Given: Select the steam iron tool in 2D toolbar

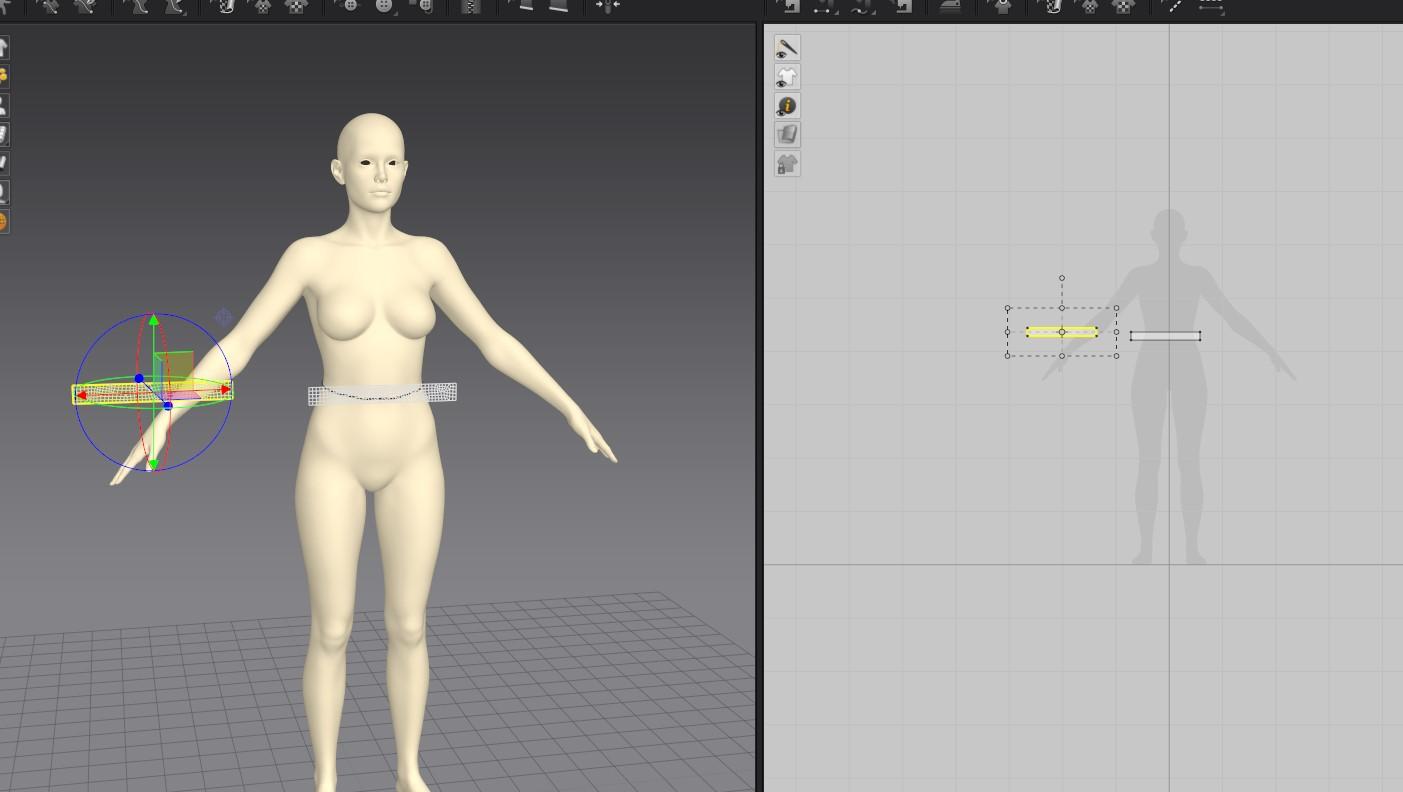Looking at the screenshot, I should (949, 6).
